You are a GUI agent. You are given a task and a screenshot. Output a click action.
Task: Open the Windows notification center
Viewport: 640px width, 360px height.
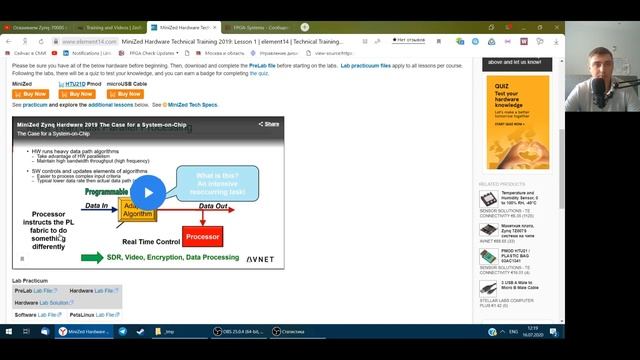553,332
